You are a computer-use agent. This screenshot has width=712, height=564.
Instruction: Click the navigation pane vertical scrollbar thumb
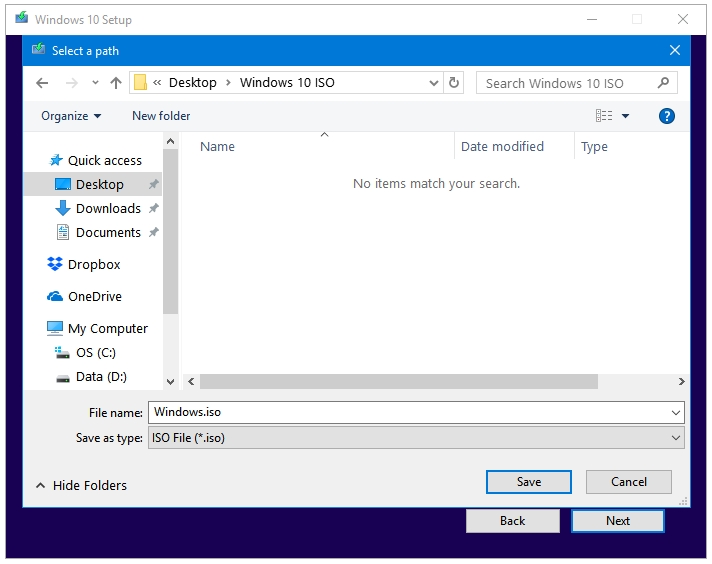pos(170,233)
